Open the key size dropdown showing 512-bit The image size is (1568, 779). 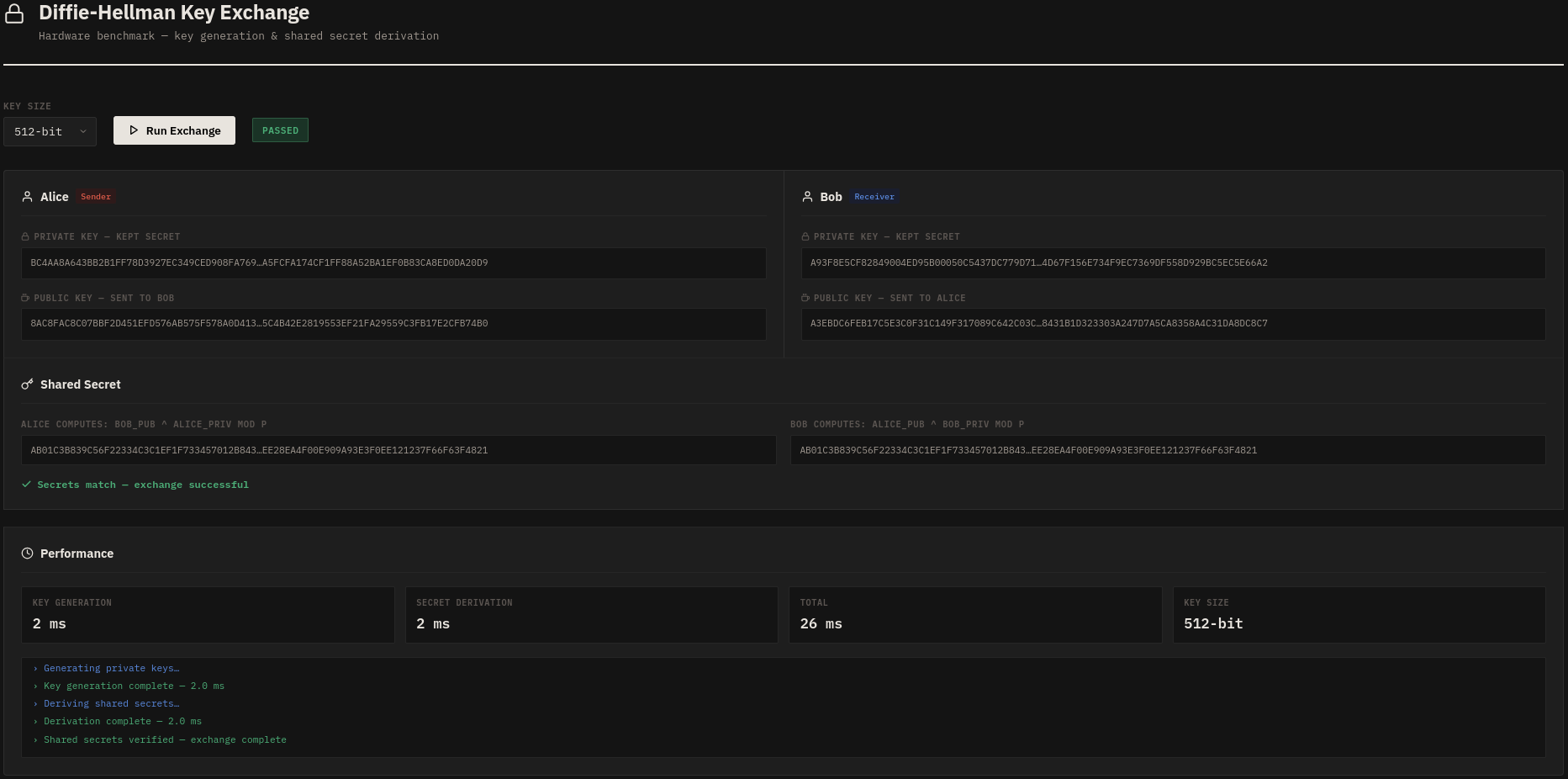pos(50,131)
